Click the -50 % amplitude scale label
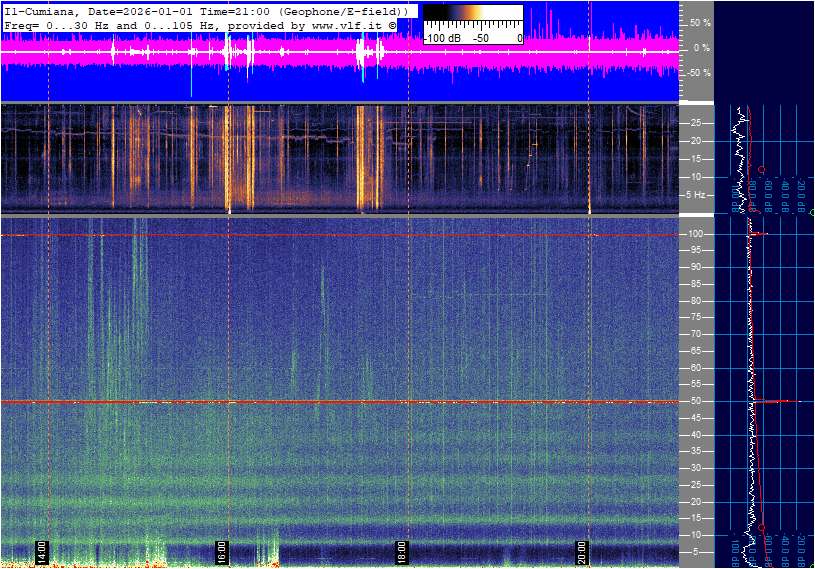 (698, 73)
